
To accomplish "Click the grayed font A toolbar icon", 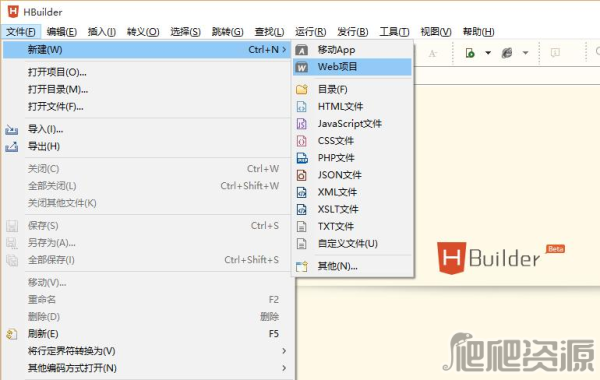I will [433, 53].
